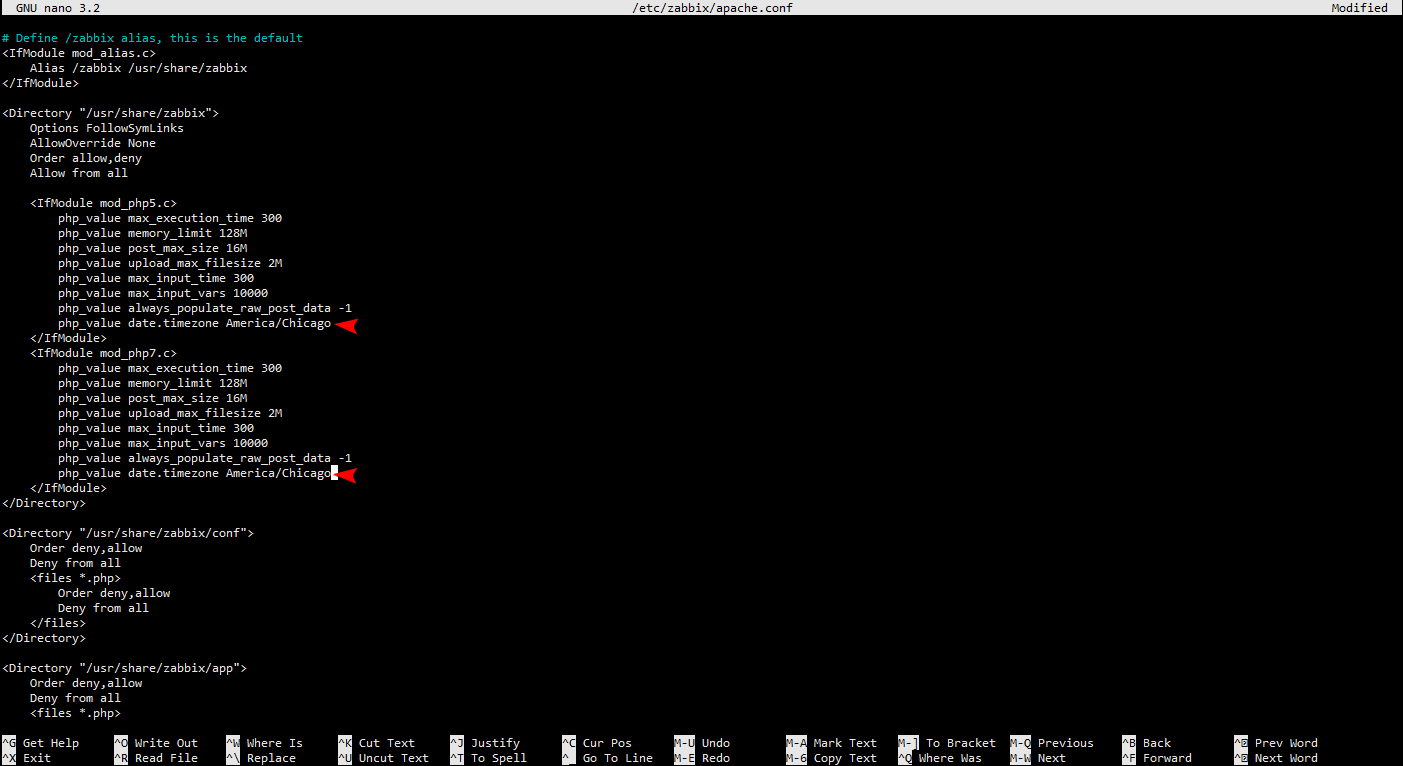Click the Read File shortcut label

click(x=166, y=758)
